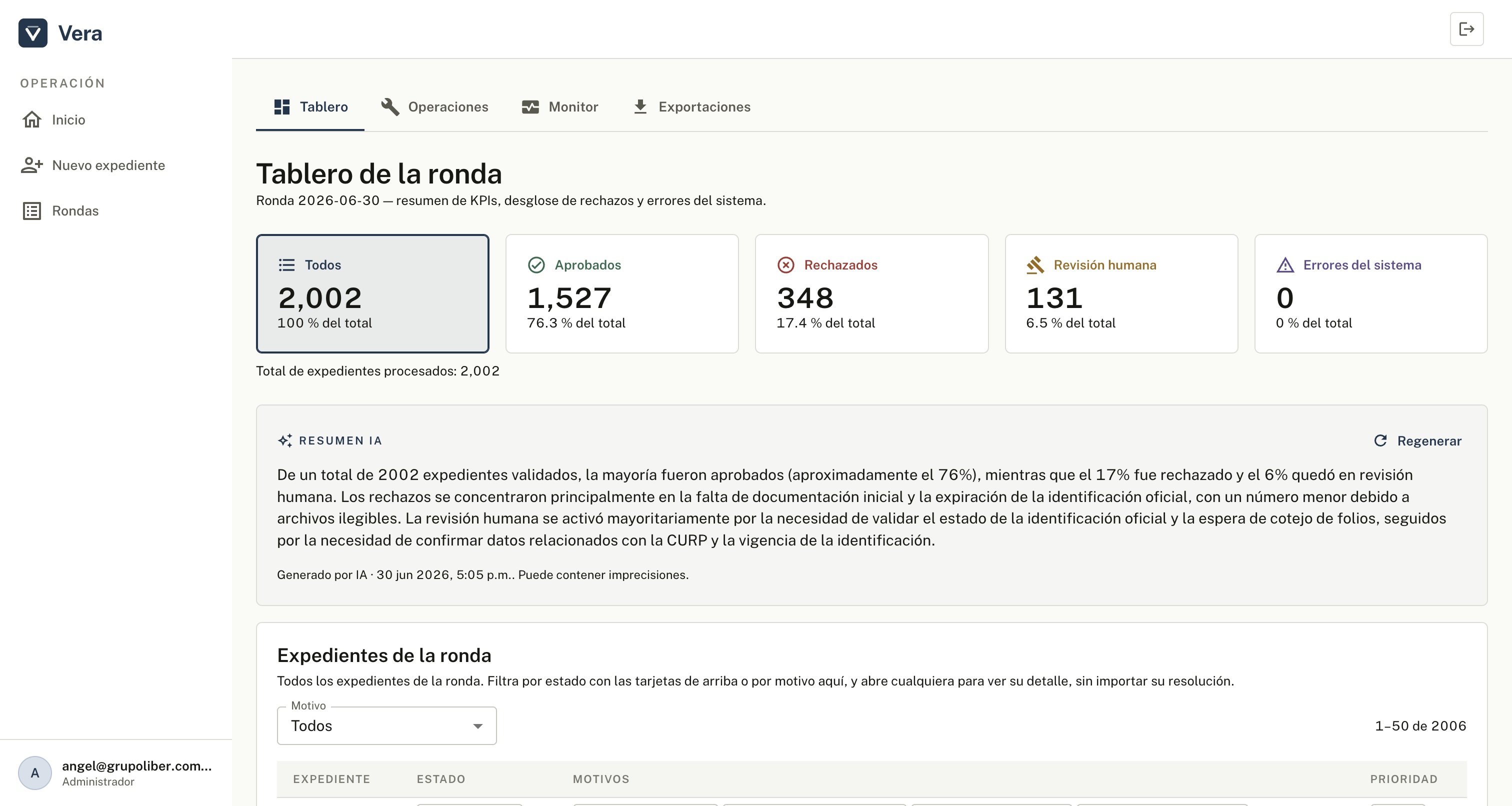Image resolution: width=1512 pixels, height=806 pixels.
Task: Click the Regenerar button label
Action: pyautogui.click(x=1428, y=441)
